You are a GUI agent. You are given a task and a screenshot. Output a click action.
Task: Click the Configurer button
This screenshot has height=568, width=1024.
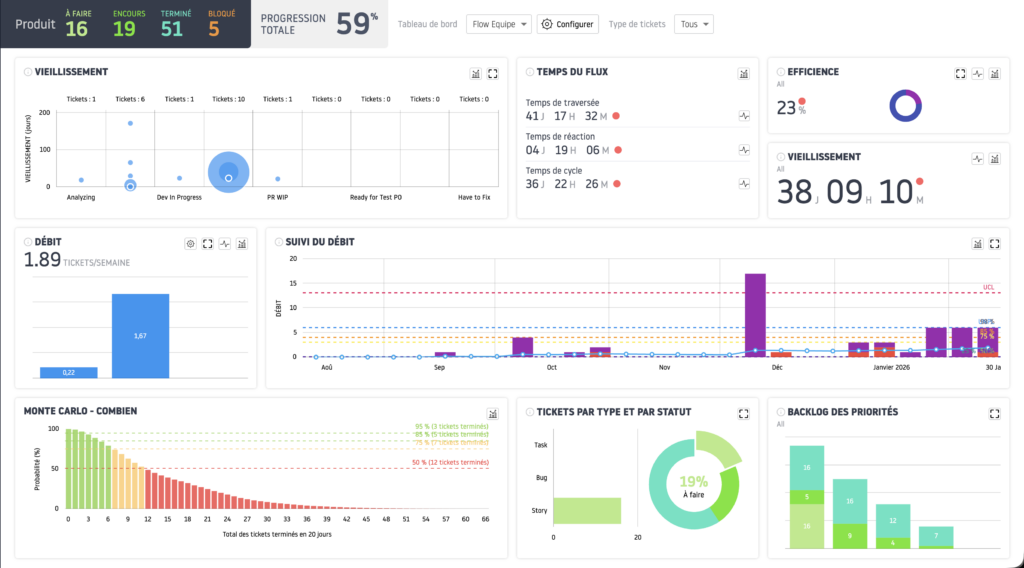(x=568, y=24)
